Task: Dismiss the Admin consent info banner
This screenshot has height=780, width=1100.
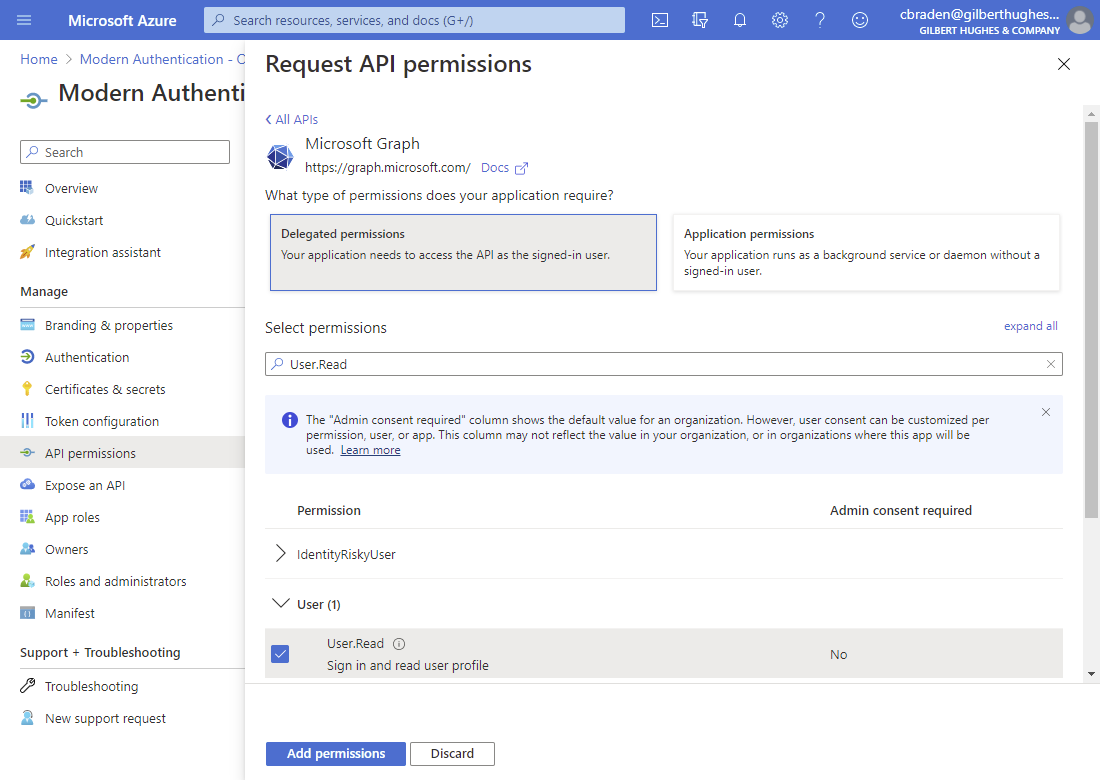Action: coord(1045,412)
